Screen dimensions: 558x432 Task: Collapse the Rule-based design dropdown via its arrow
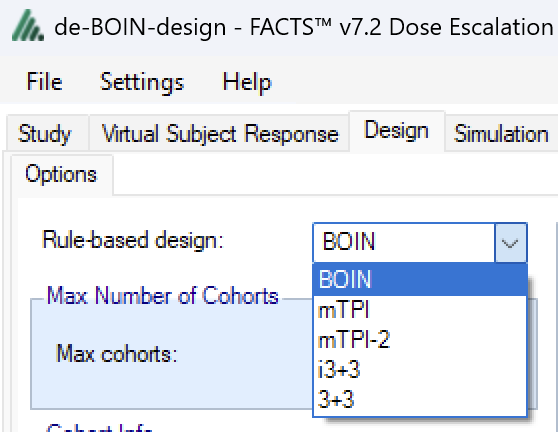[x=510, y=243]
